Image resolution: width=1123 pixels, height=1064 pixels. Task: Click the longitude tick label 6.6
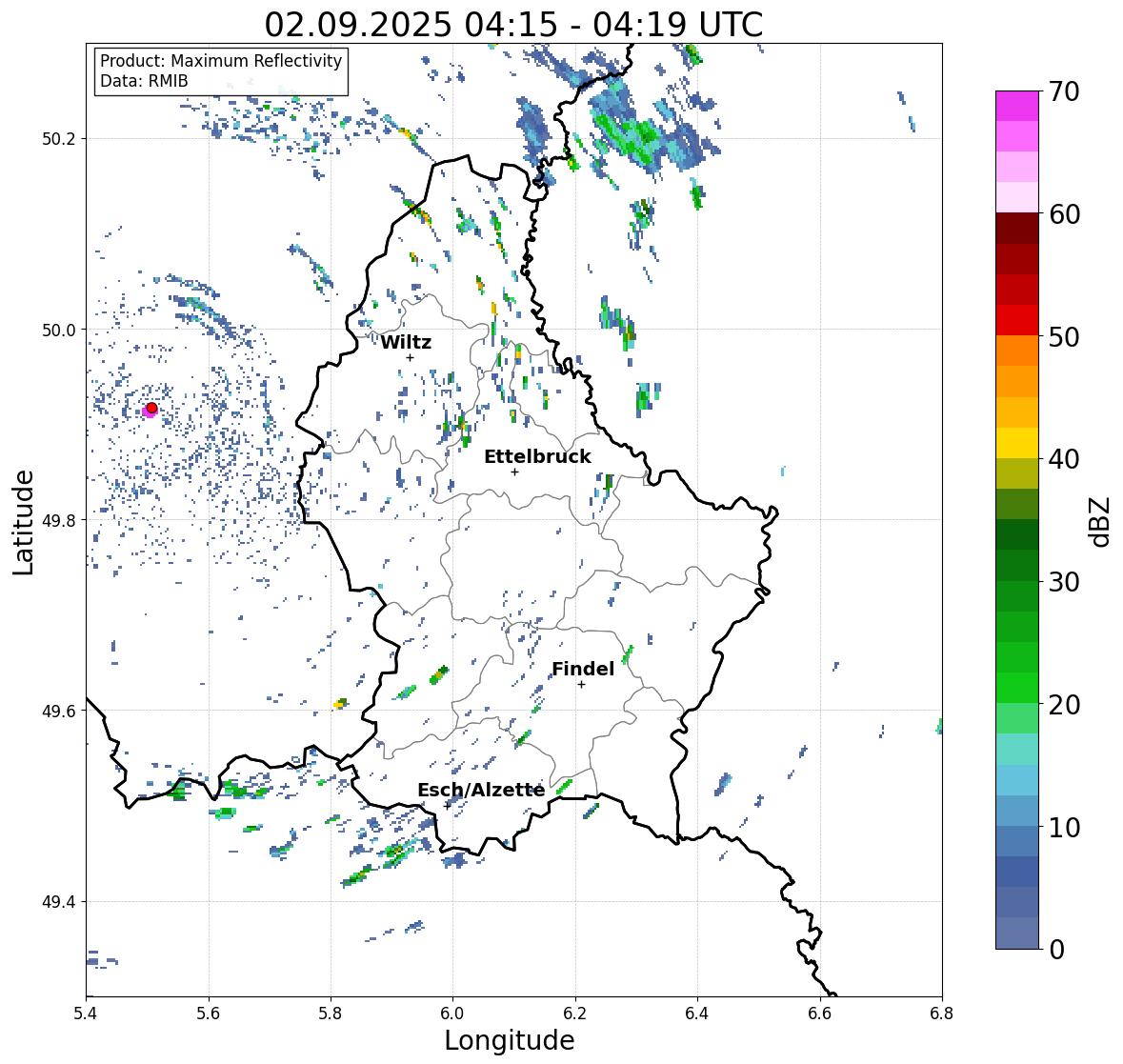(820, 1013)
